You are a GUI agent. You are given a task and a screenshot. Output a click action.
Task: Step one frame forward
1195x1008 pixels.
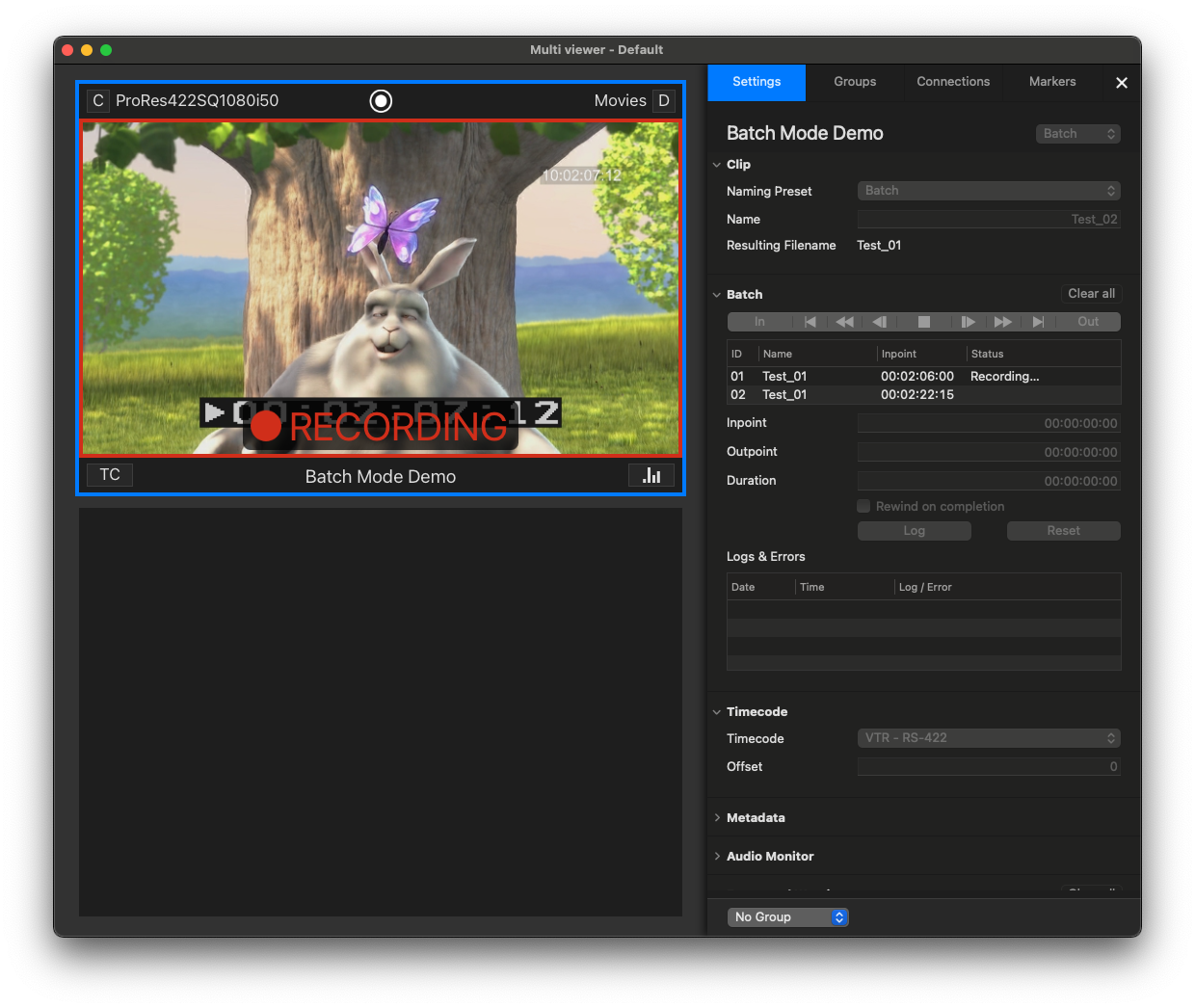tap(969, 322)
